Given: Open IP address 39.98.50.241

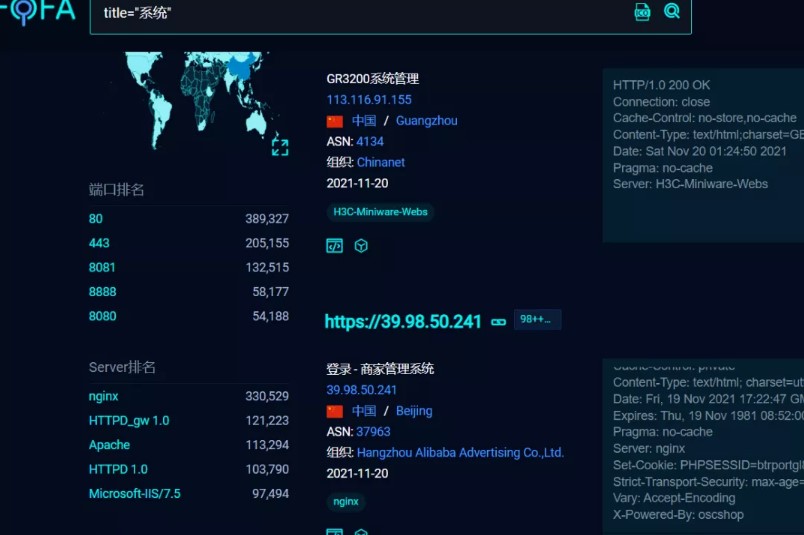Looking at the screenshot, I should click(x=361, y=390).
